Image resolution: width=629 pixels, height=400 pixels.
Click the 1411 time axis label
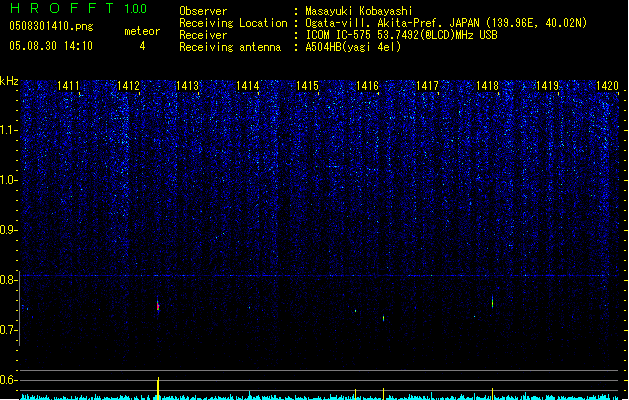click(68, 86)
